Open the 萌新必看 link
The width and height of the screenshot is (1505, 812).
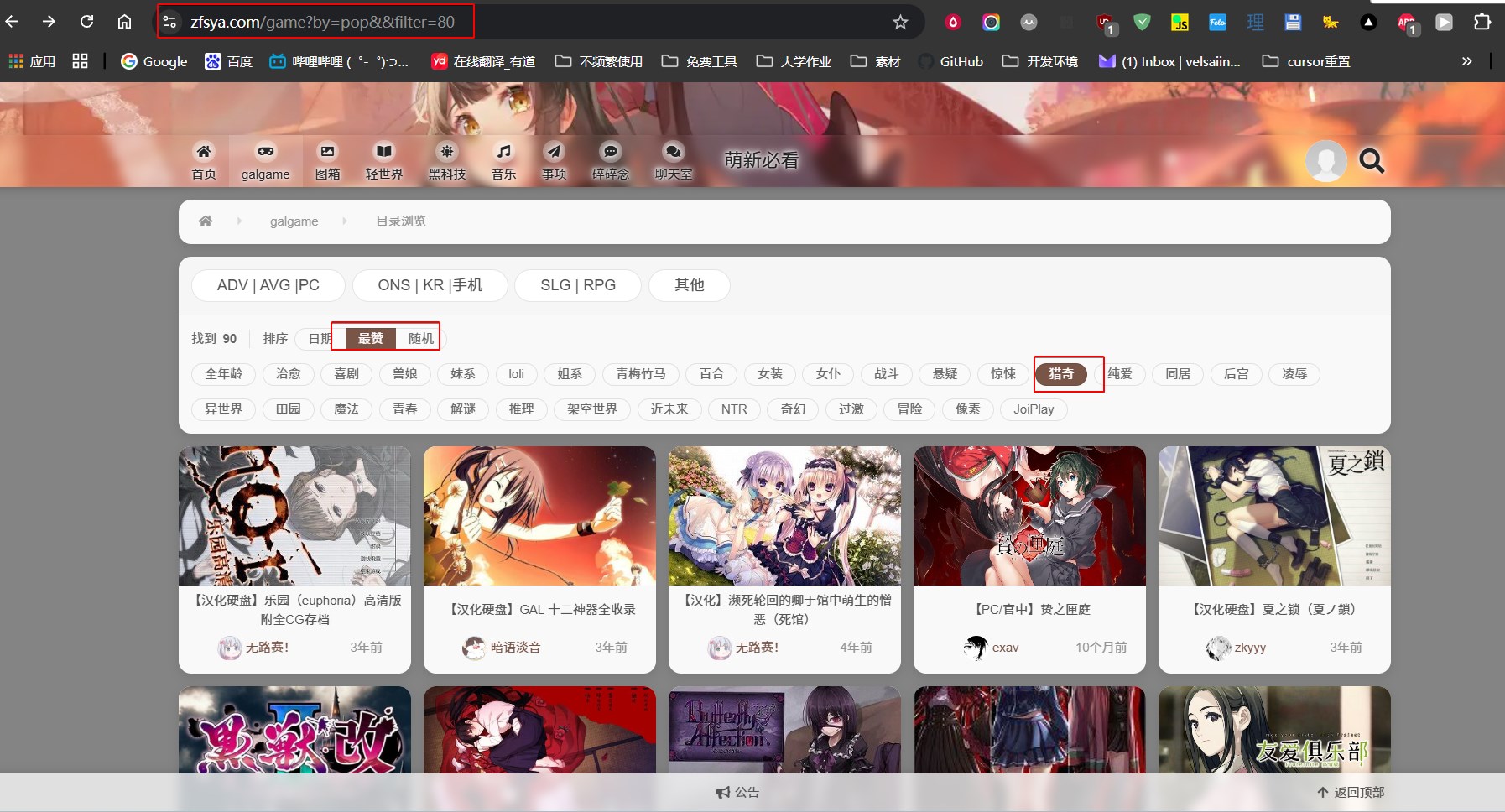(x=762, y=160)
